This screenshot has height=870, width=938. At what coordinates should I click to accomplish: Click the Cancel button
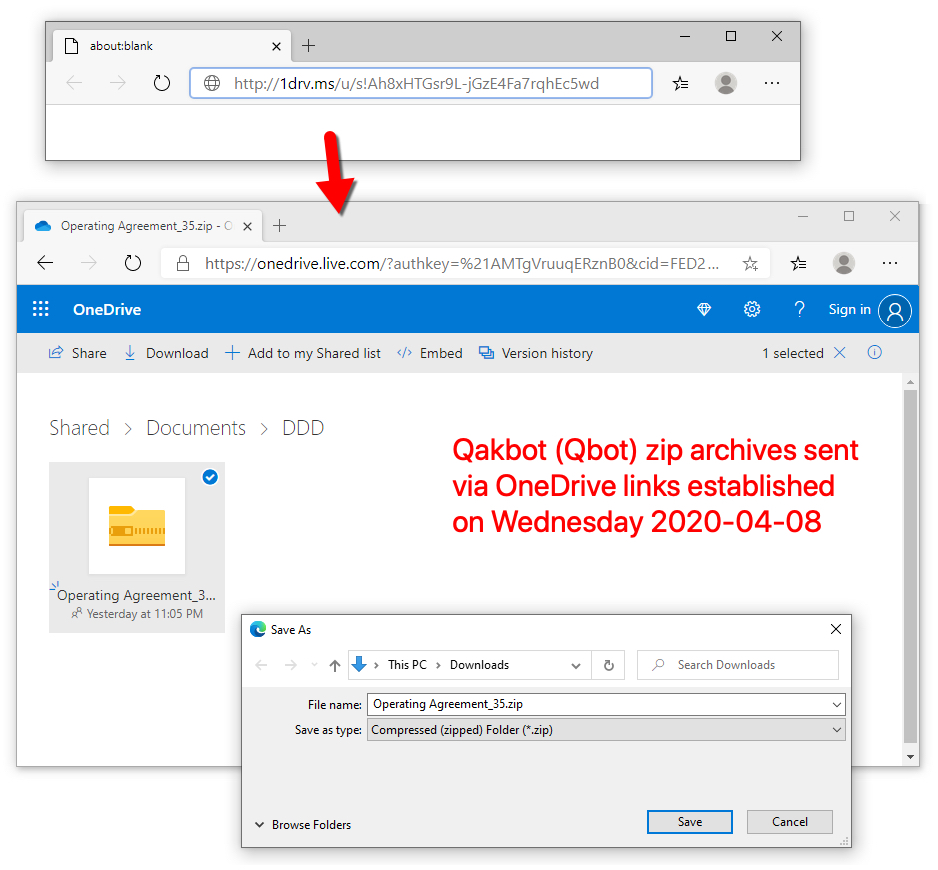pos(790,822)
